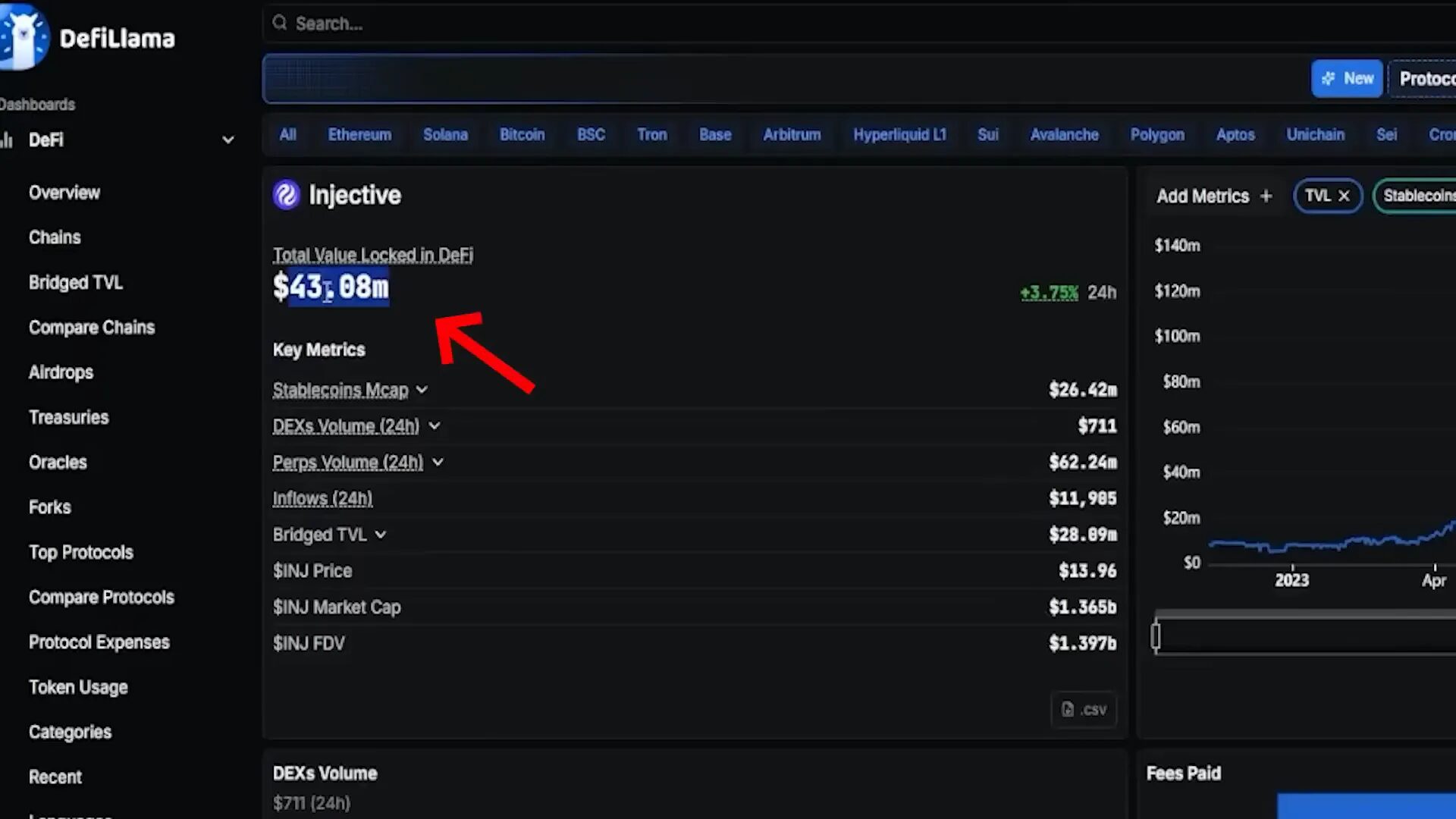Switch to the Solana tab

point(445,134)
